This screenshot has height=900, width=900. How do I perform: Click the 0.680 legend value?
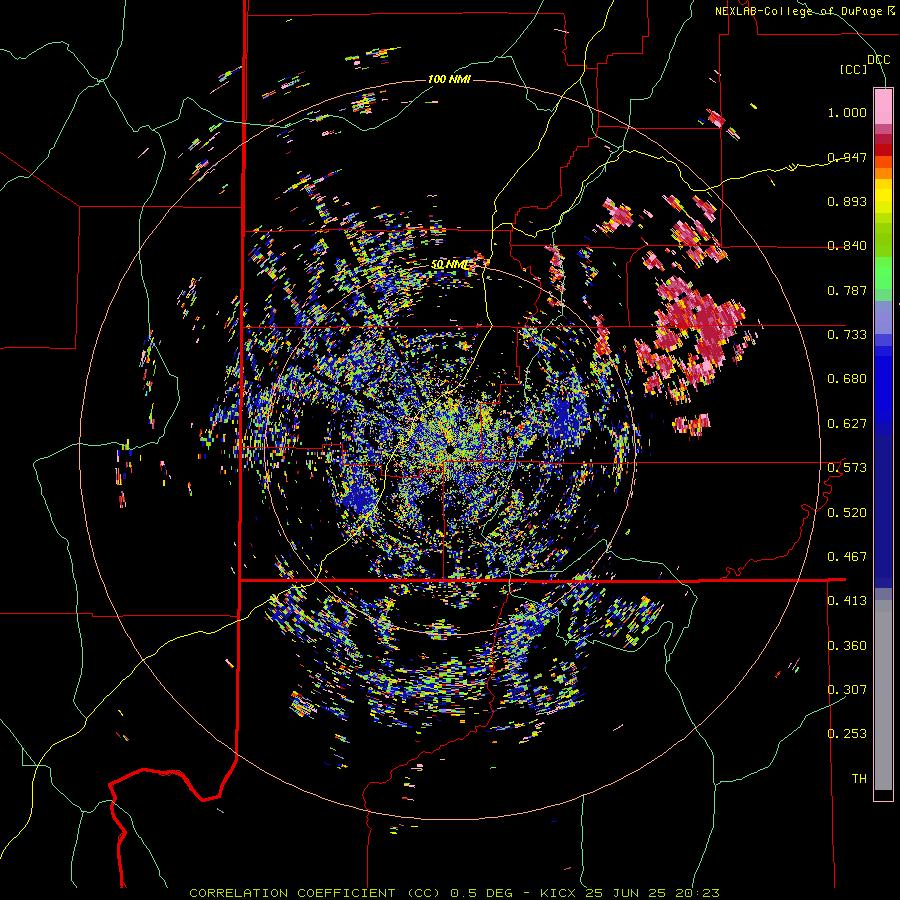pyautogui.click(x=847, y=379)
